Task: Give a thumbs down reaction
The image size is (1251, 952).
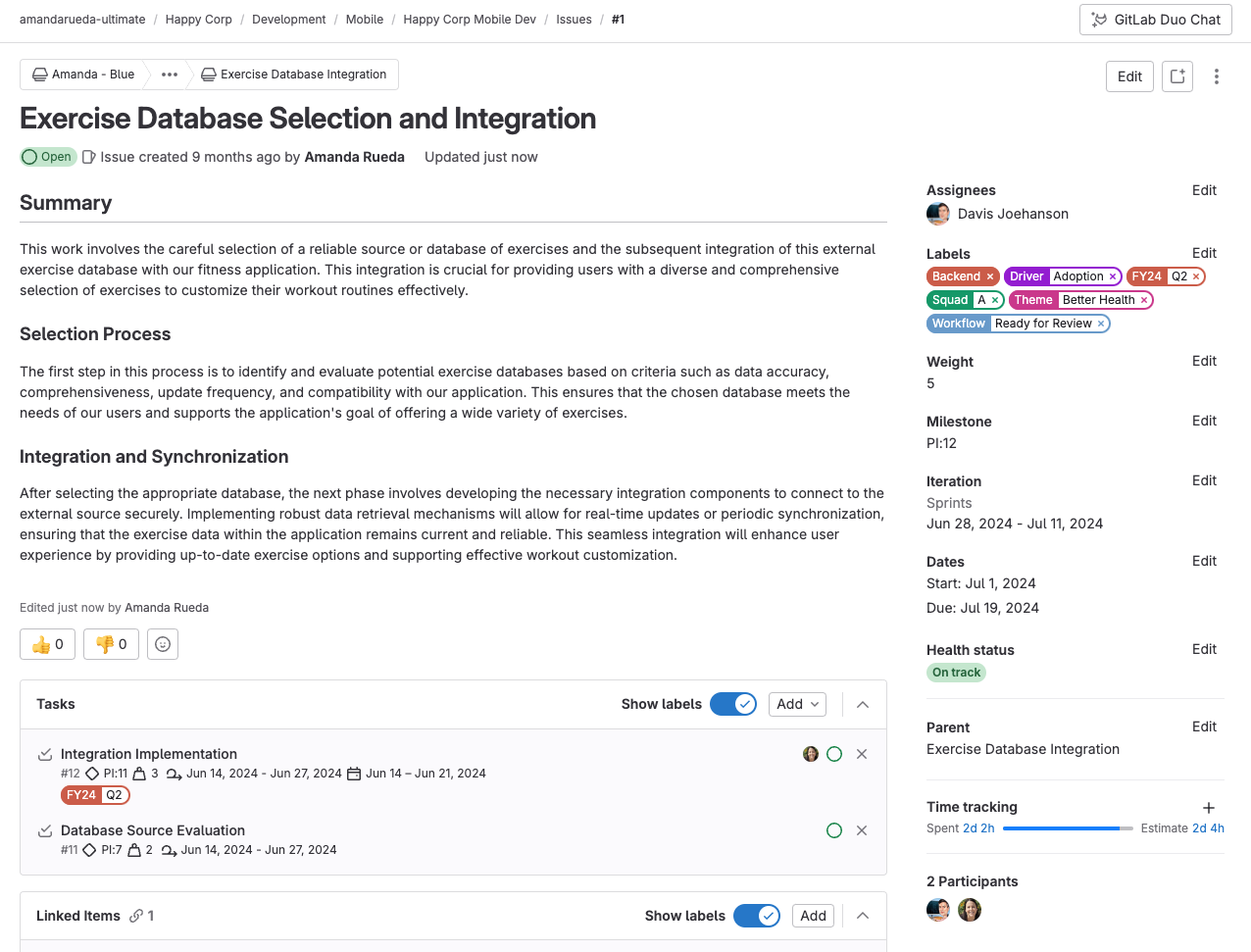Action: coord(111,644)
